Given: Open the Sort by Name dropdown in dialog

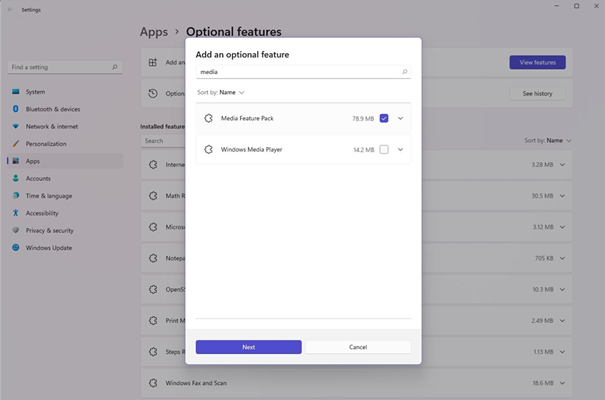Looking at the screenshot, I should pyautogui.click(x=221, y=92).
